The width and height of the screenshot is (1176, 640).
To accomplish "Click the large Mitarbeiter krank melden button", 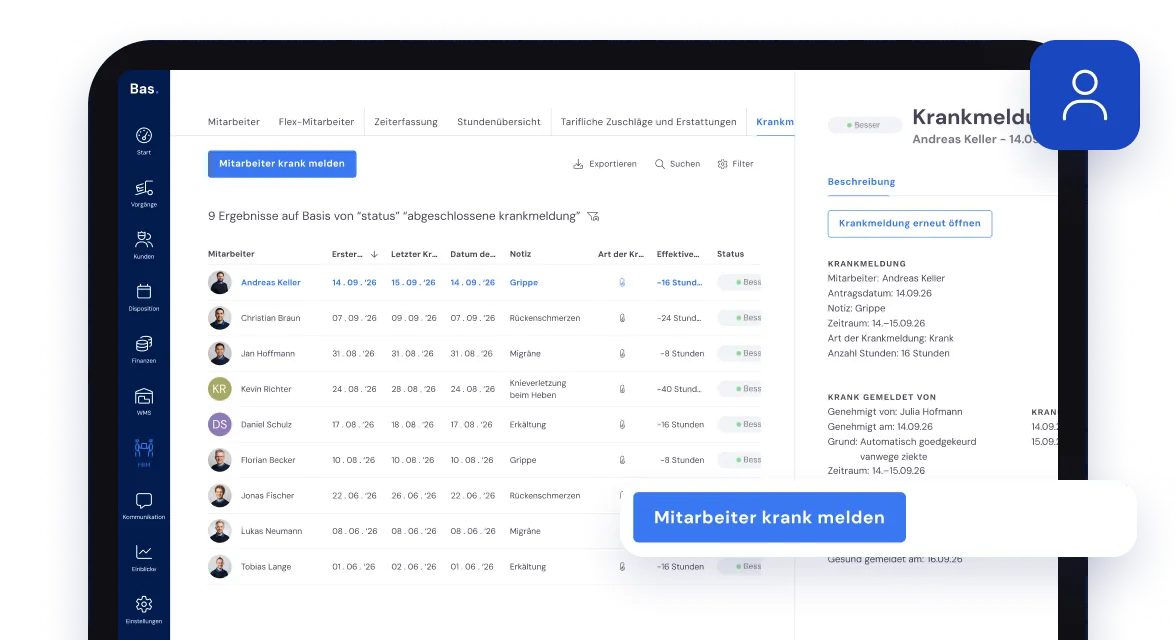I will 770,517.
